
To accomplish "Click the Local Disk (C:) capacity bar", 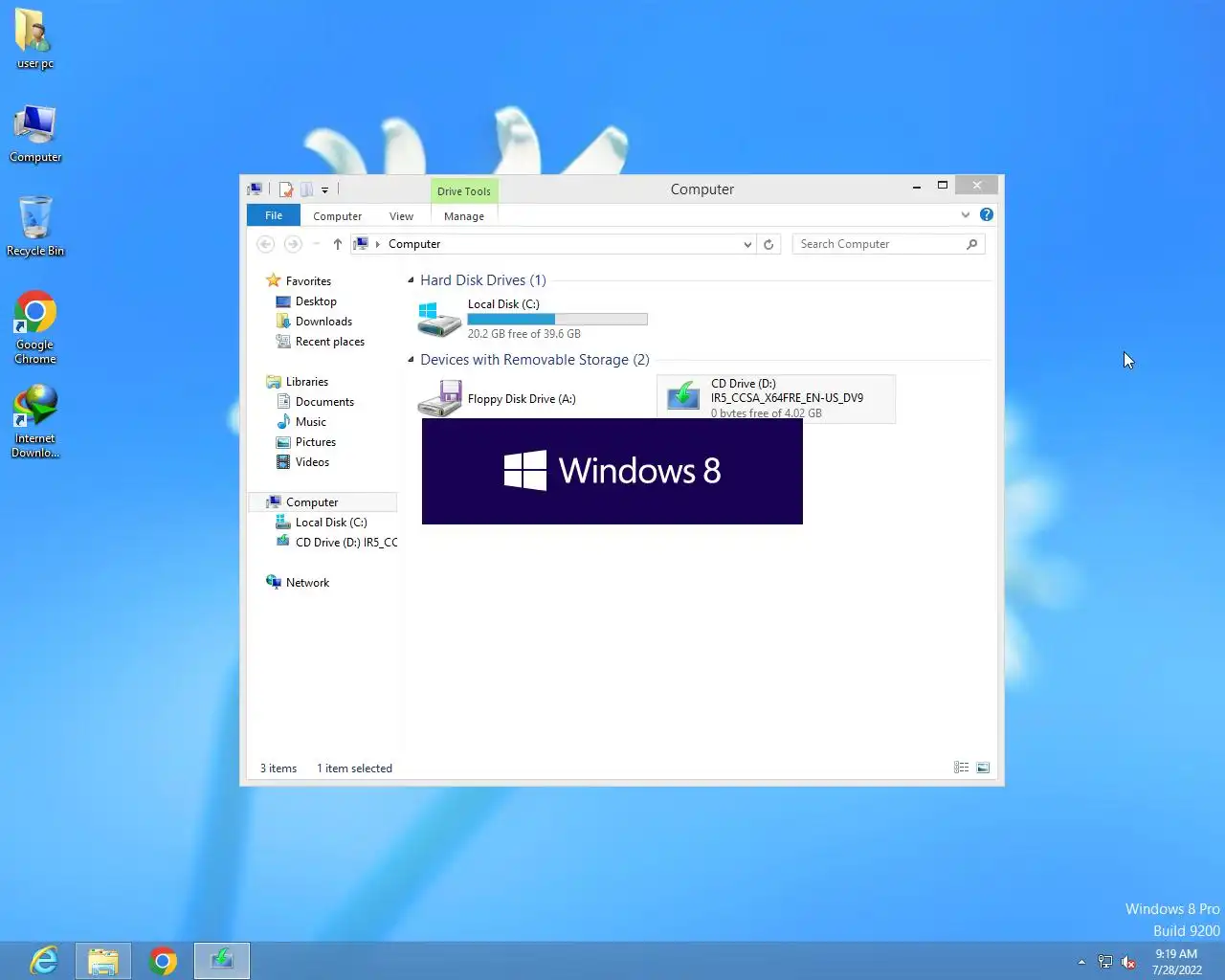I will click(557, 320).
